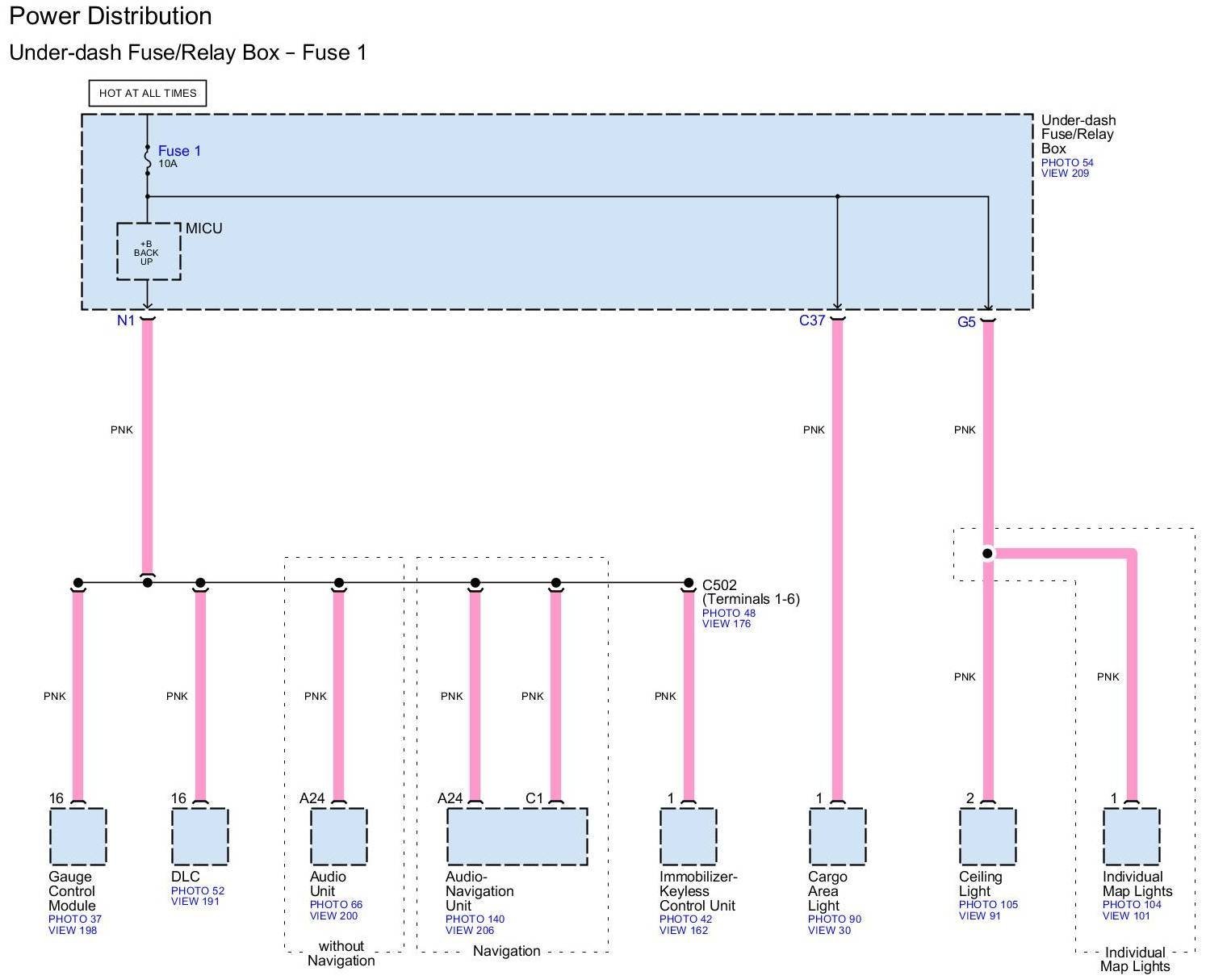Viewport: 1206px width, 980px height.
Task: Select the Audio-Navigation Unit component box
Action: [517, 836]
